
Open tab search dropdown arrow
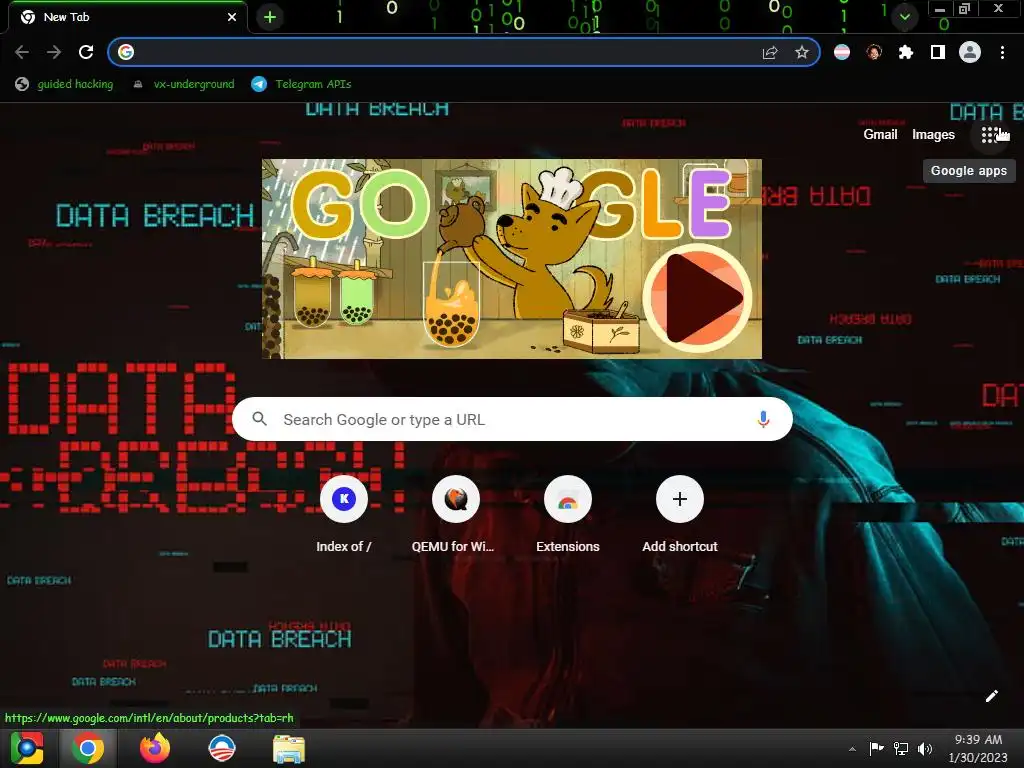click(905, 17)
